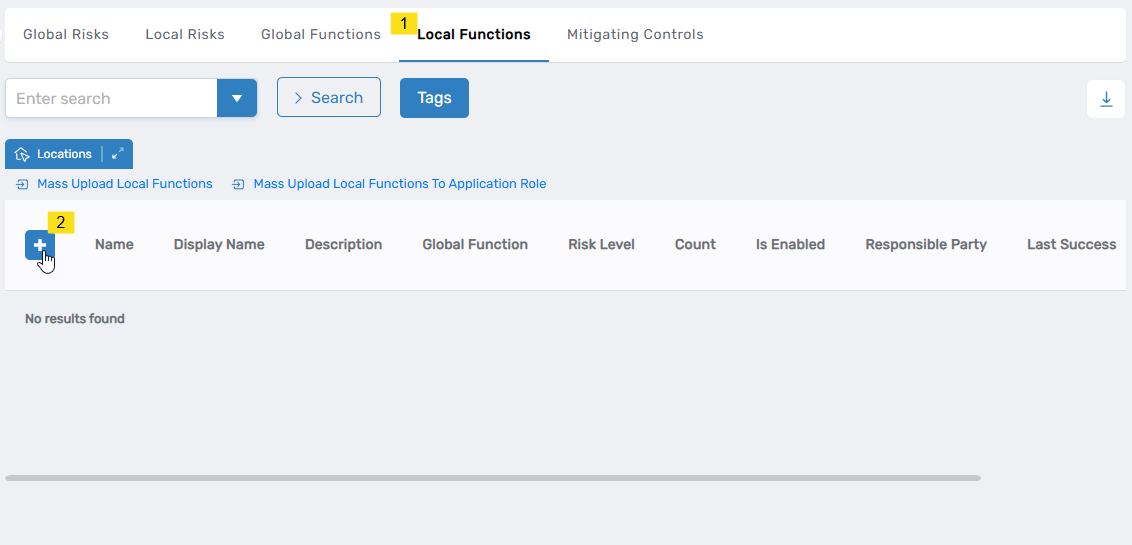Screen dimensions: 1132x545
Task: Select the Local Functions tab
Action: [474, 34]
